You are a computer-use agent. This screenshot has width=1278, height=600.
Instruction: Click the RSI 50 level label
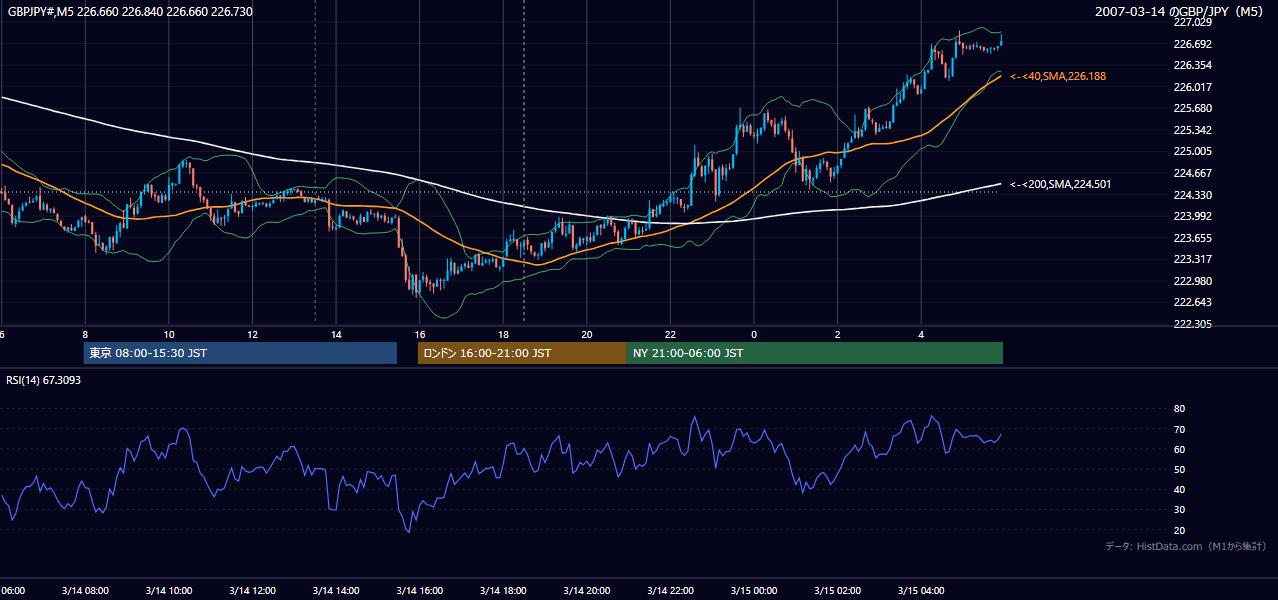pyautogui.click(x=1179, y=470)
